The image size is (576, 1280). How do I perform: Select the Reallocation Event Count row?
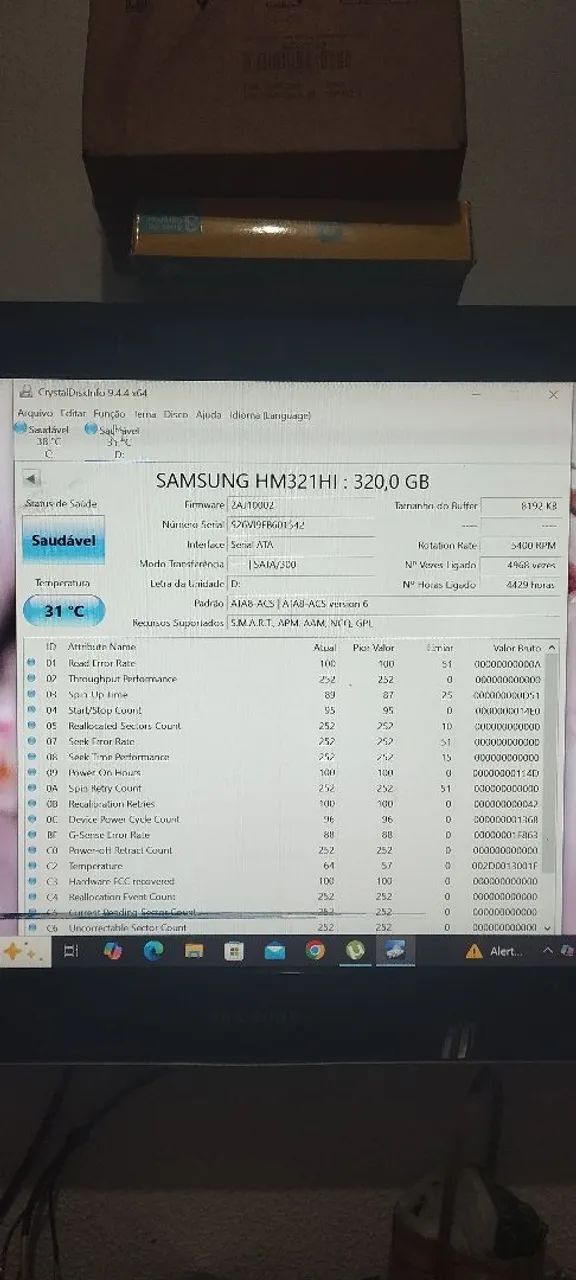[285, 897]
